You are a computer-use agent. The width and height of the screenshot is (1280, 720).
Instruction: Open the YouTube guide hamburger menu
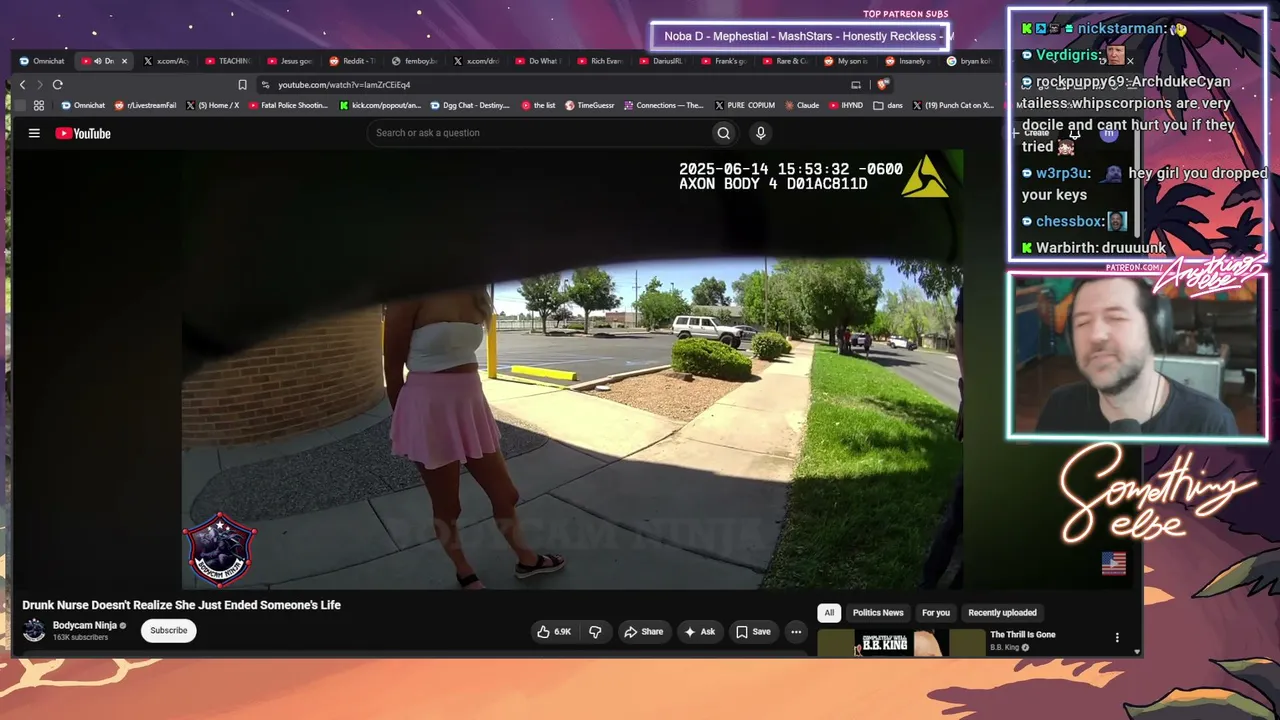(x=34, y=133)
